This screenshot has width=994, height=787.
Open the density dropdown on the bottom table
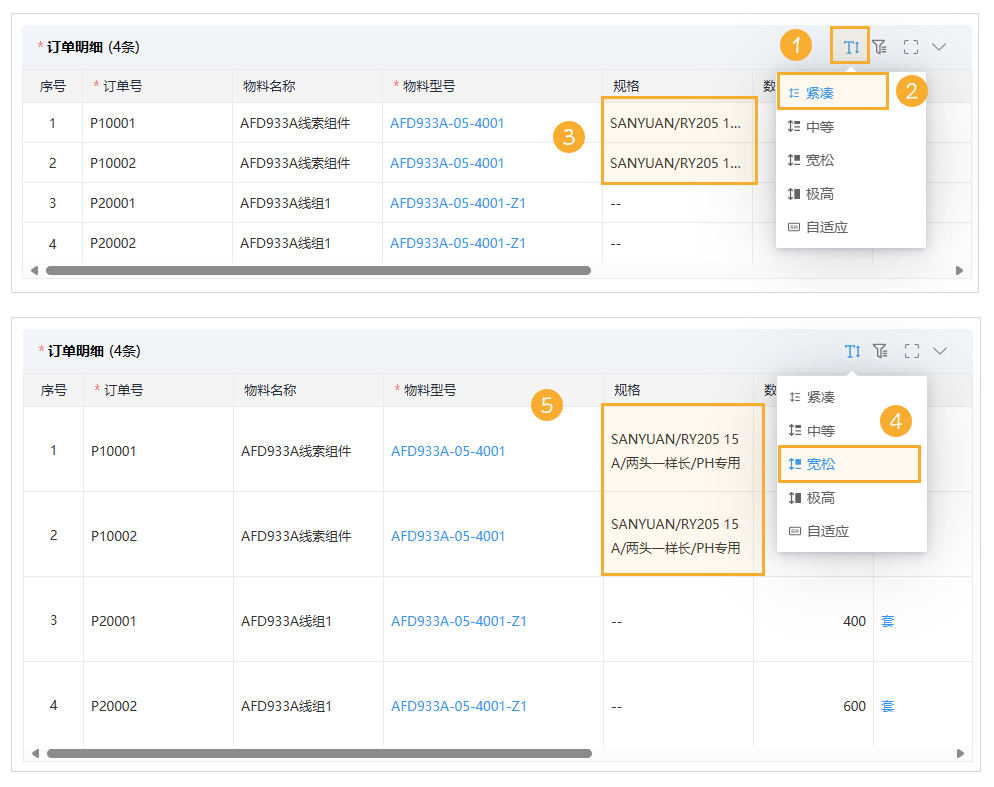click(x=852, y=351)
